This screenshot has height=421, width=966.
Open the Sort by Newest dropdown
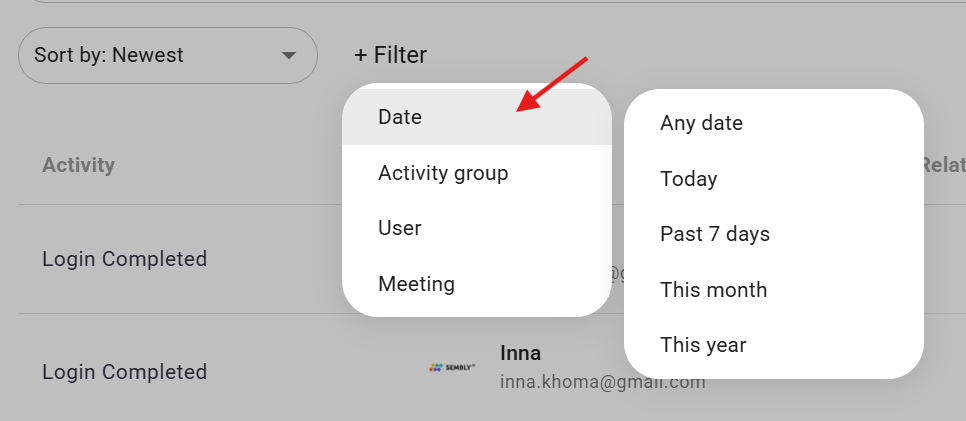tap(150, 55)
